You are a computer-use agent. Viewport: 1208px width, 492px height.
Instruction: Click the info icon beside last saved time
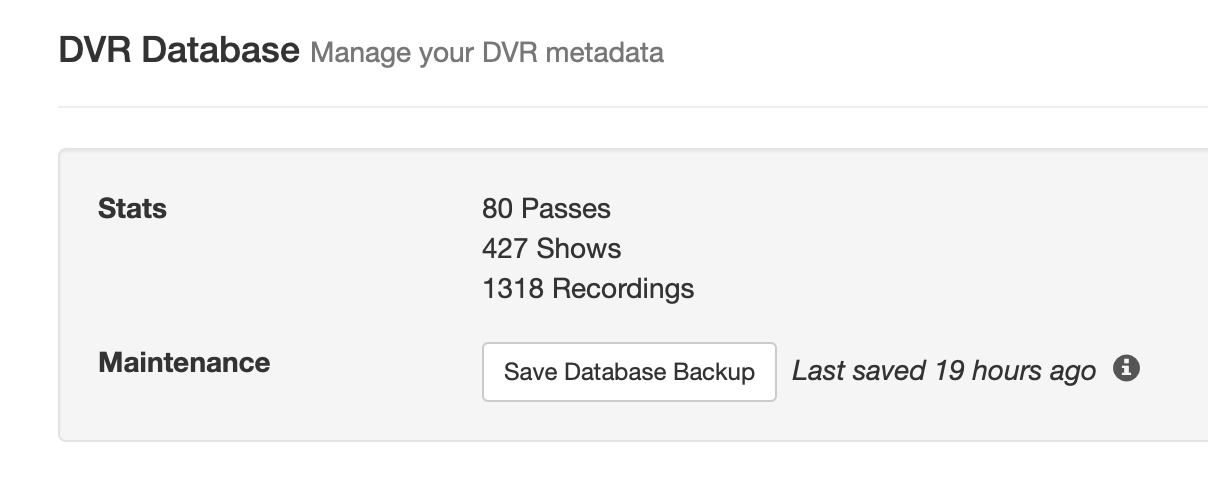(x=1127, y=368)
